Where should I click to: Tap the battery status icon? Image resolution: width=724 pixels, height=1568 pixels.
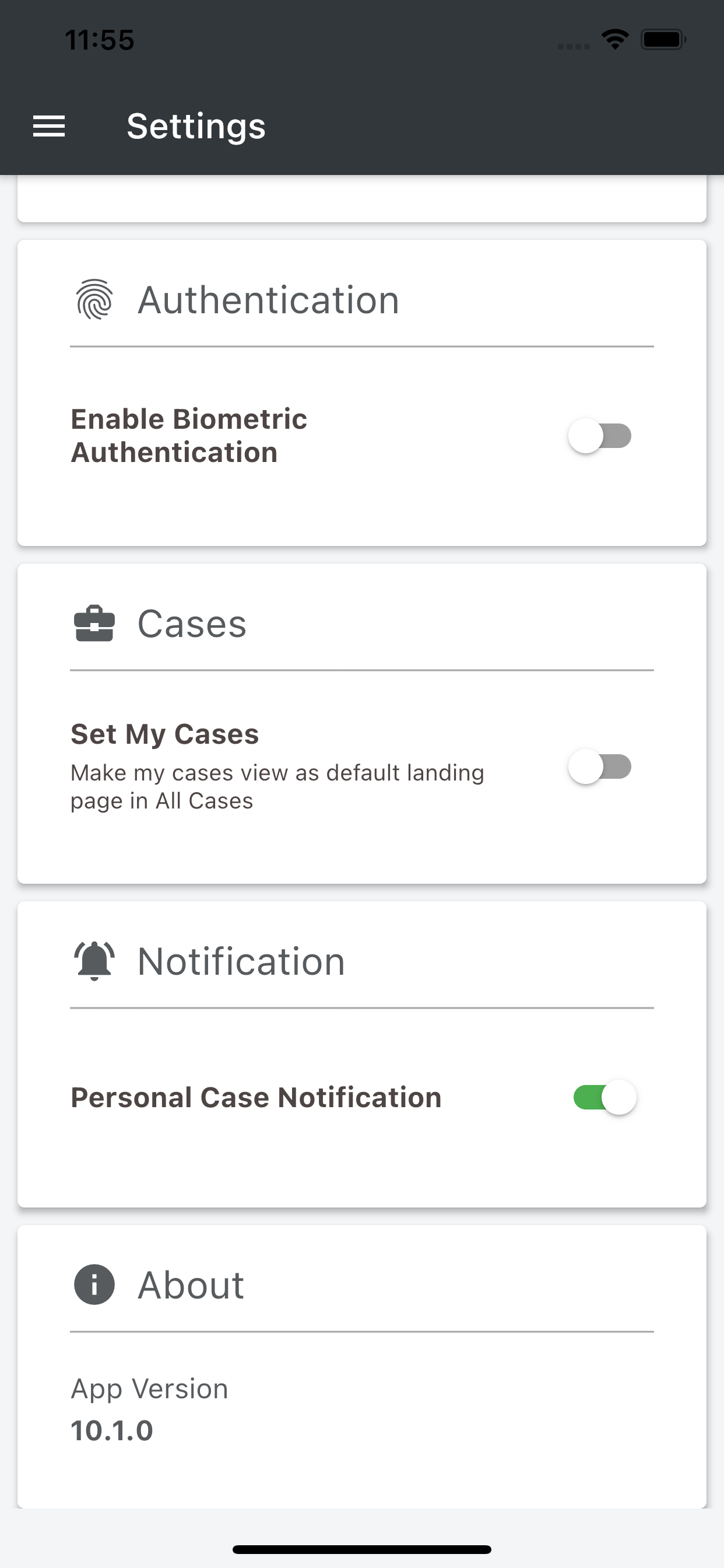[663, 40]
